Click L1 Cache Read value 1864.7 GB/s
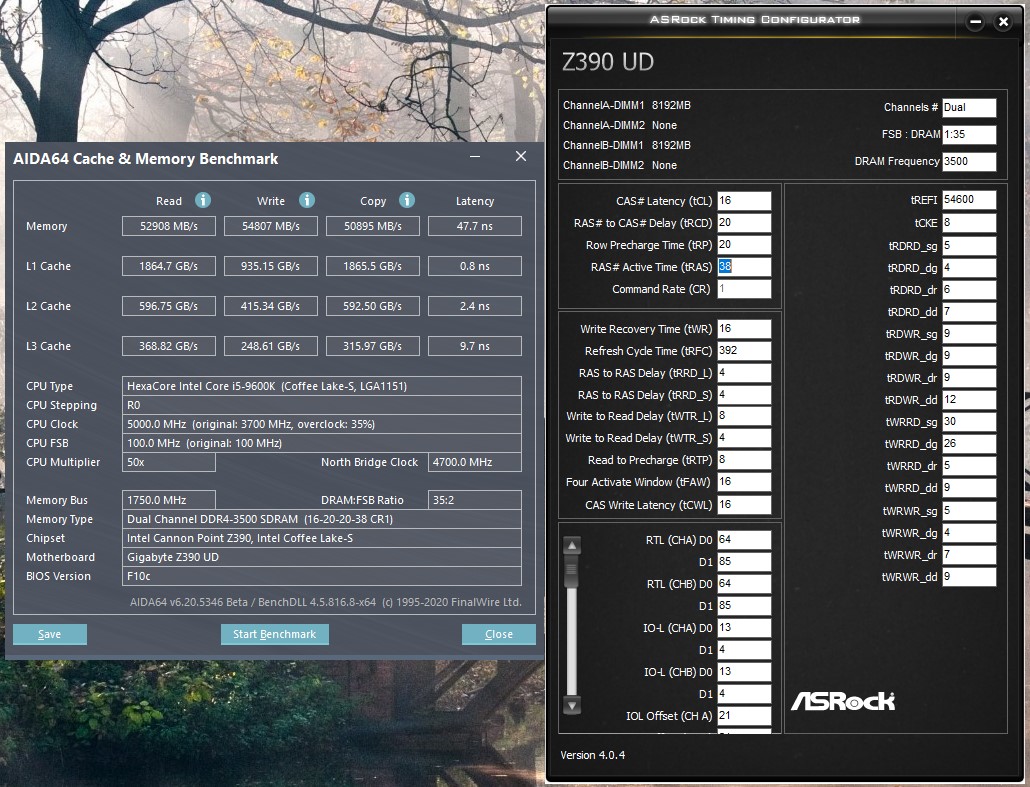1030x787 pixels. tap(169, 266)
